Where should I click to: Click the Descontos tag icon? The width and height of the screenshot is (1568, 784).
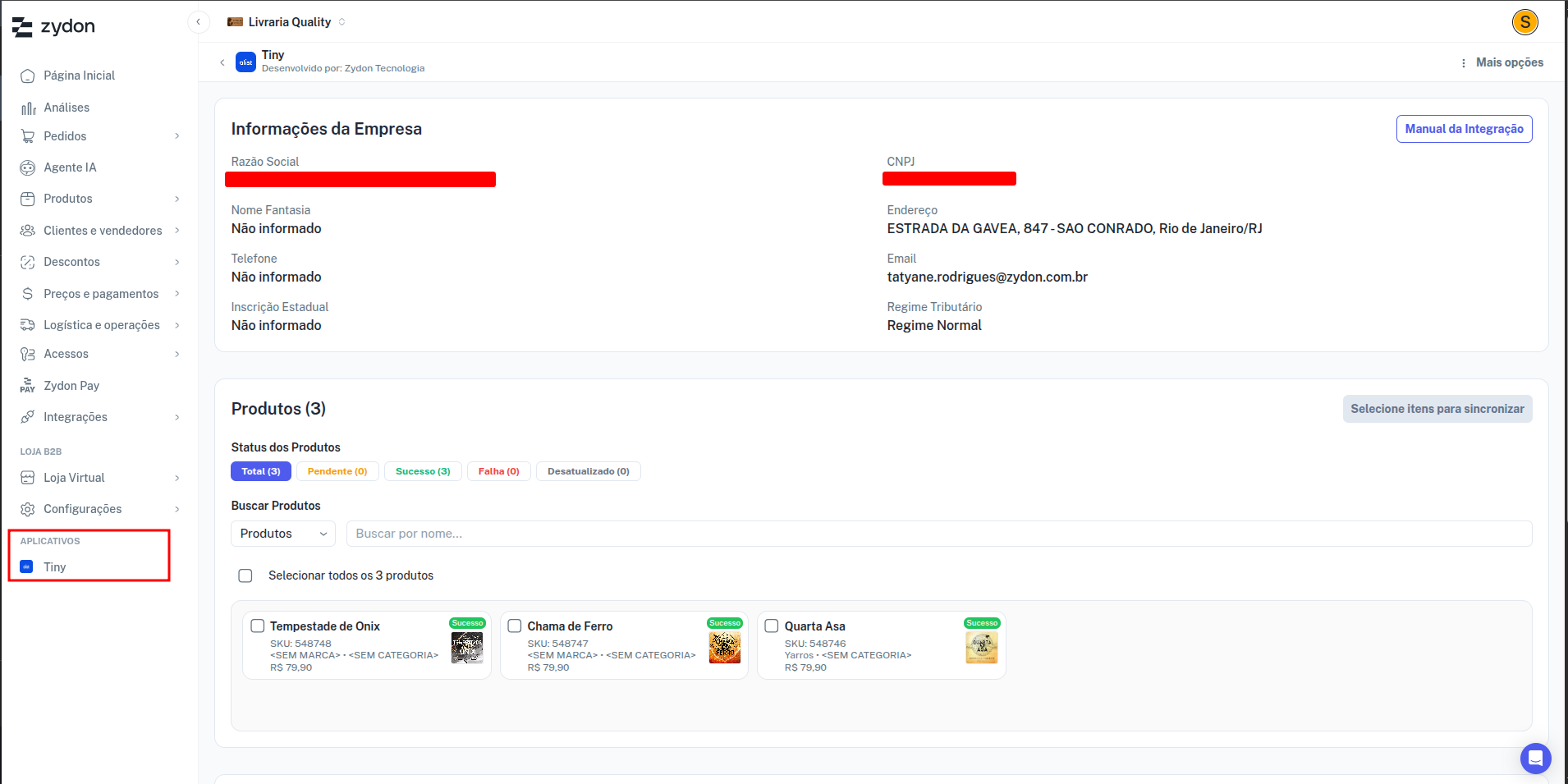tap(28, 262)
